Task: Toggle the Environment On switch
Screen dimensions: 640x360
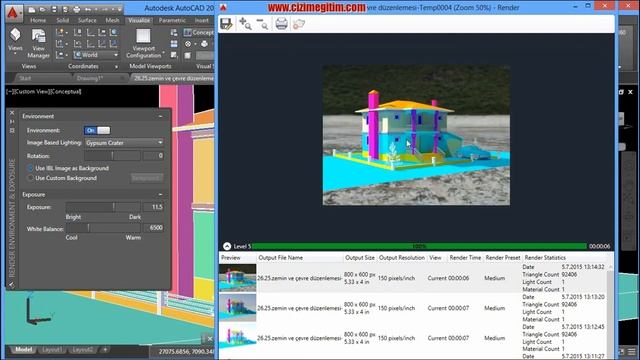Action: point(97,130)
